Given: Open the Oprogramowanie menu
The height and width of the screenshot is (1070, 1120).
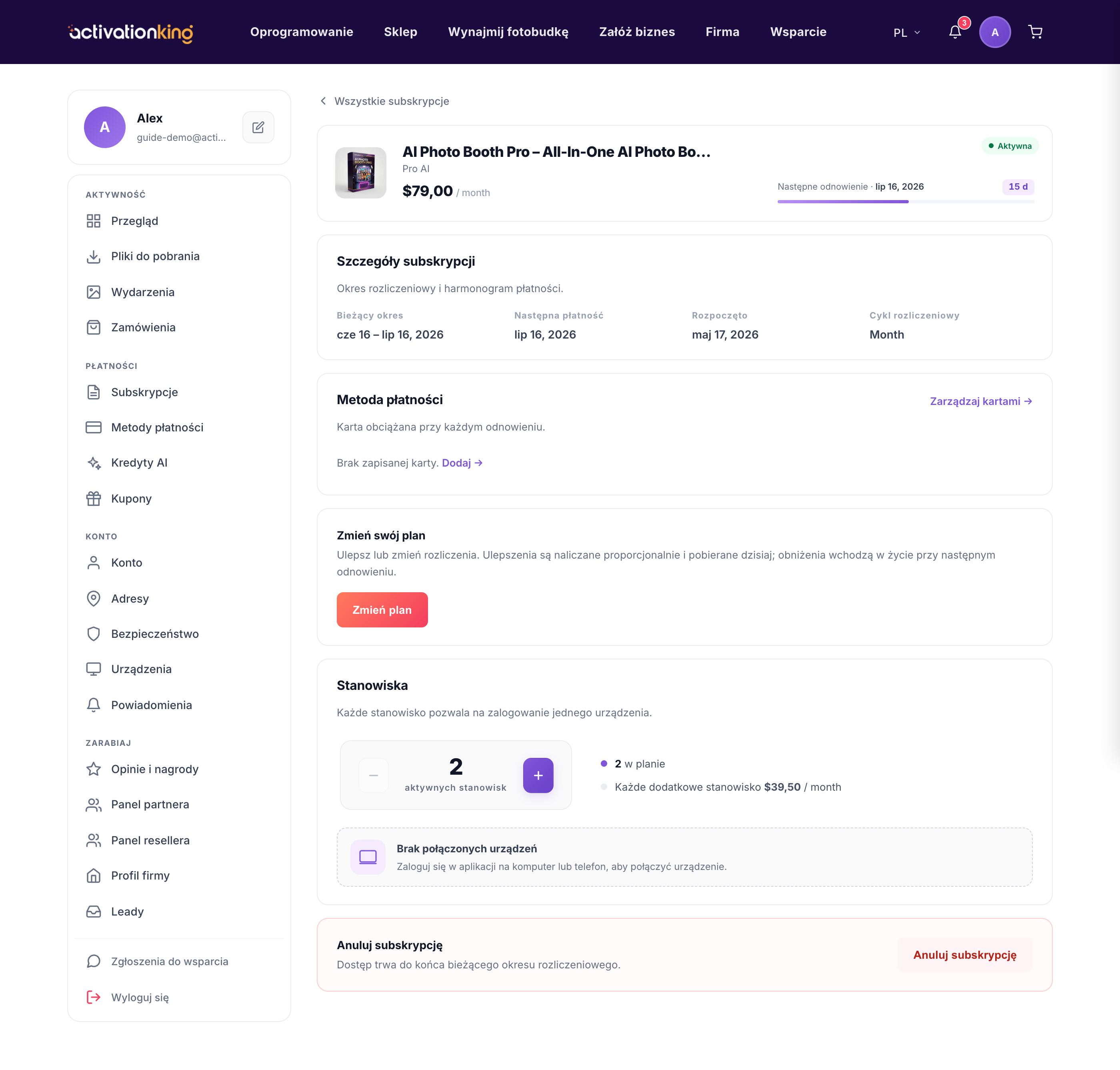Looking at the screenshot, I should [302, 32].
